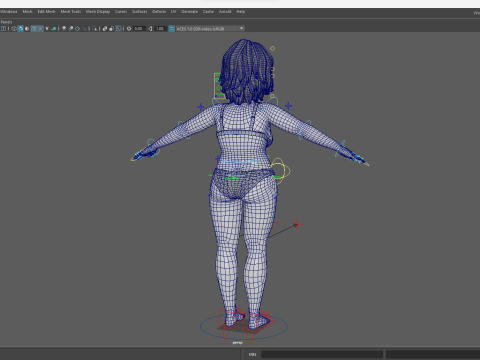Toggle the smooth shade all icon

[21, 29]
